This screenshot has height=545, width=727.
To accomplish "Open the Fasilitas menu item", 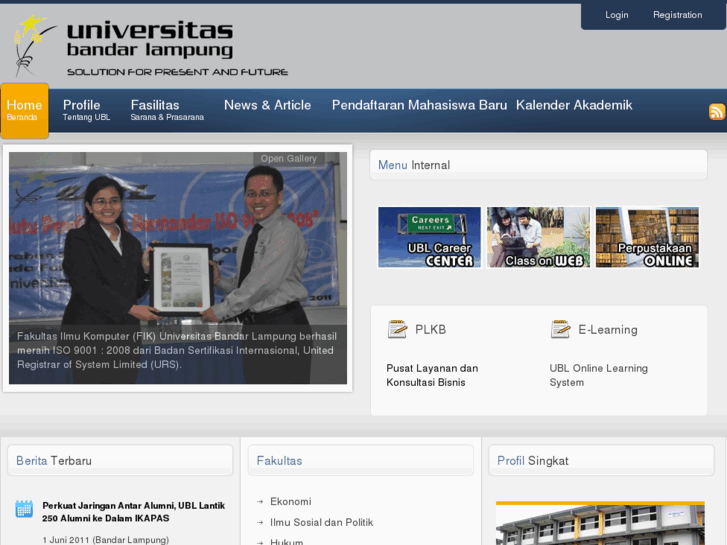I will pos(167,110).
